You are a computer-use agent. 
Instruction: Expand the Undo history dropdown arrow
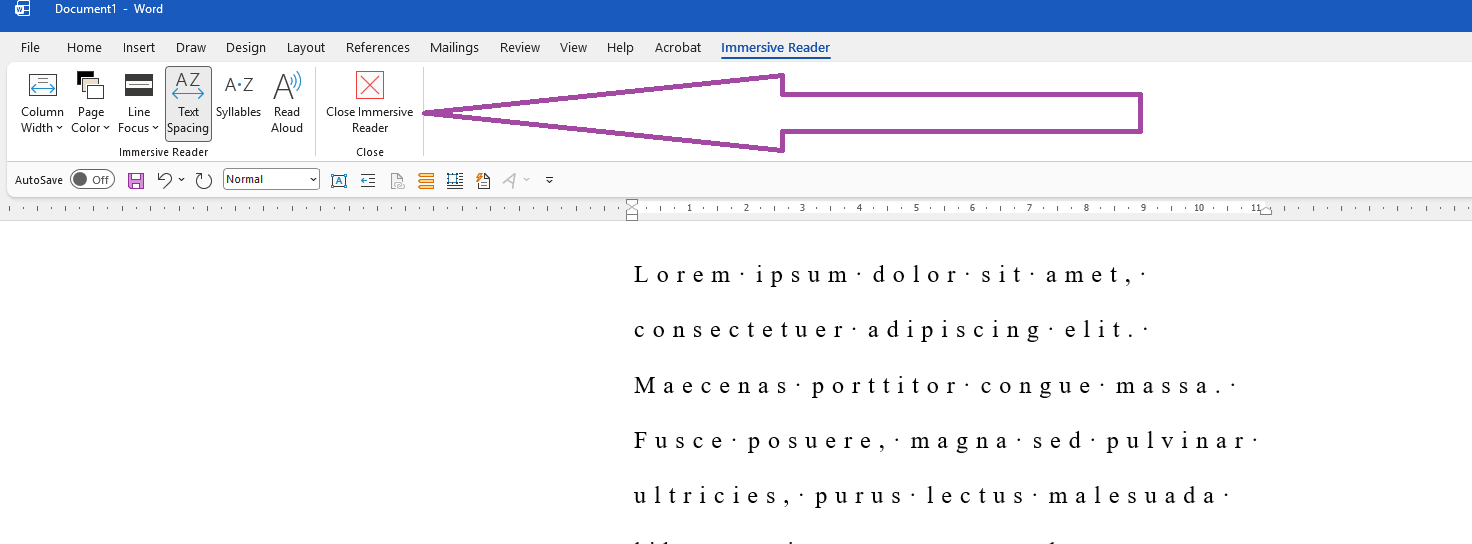(181, 180)
